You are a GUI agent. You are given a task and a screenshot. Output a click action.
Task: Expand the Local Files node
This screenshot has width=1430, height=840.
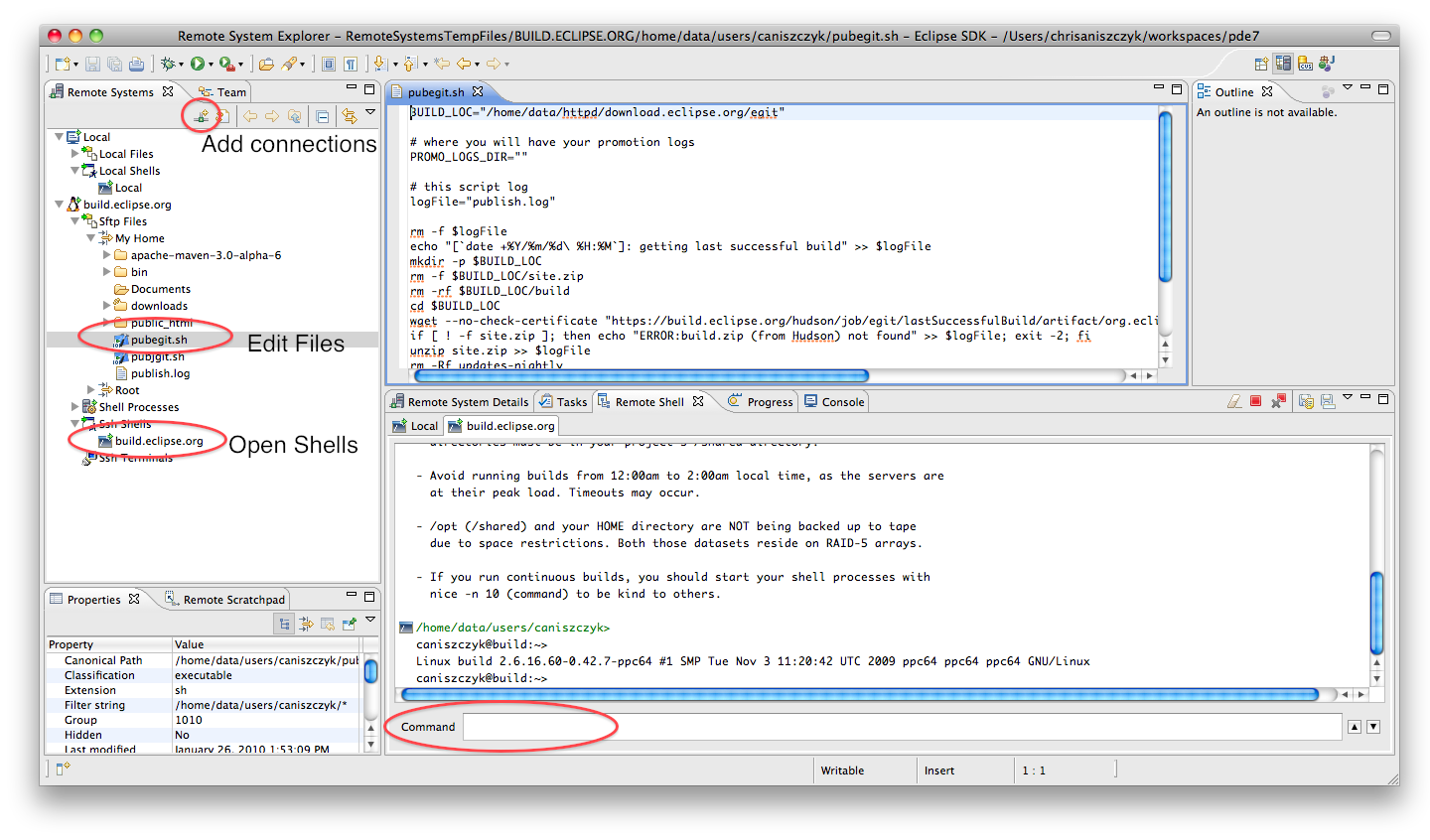pyautogui.click(x=75, y=154)
